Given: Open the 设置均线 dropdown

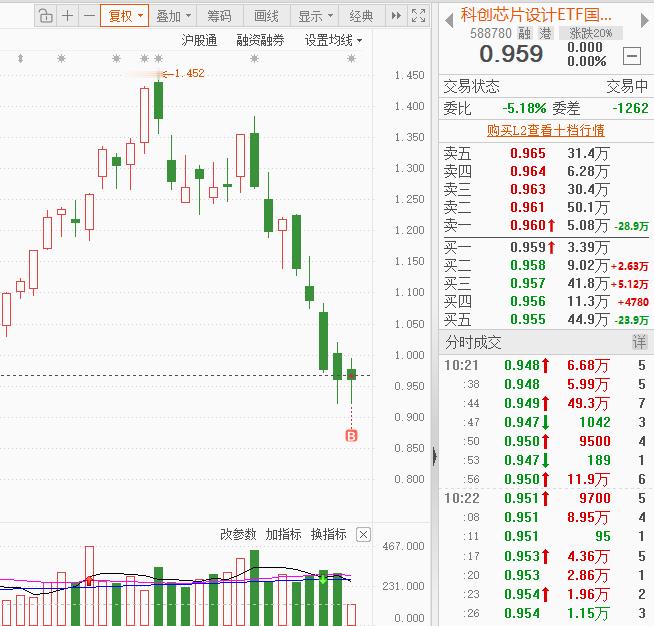Looking at the screenshot, I should [x=334, y=40].
